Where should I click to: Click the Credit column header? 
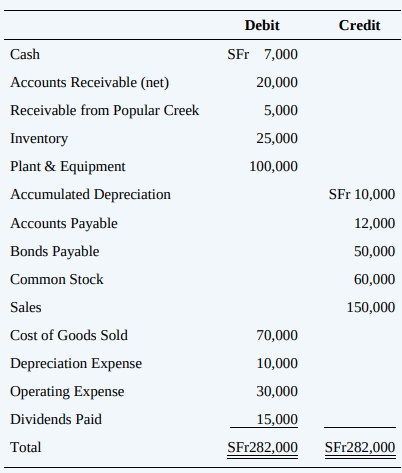pyautogui.click(x=359, y=25)
